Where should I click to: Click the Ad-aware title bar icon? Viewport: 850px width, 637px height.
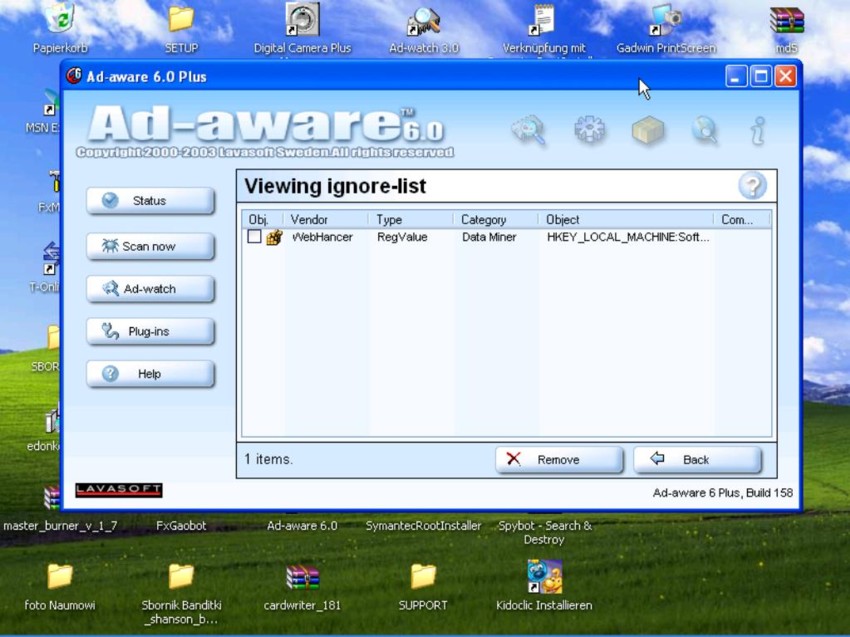coord(74,76)
